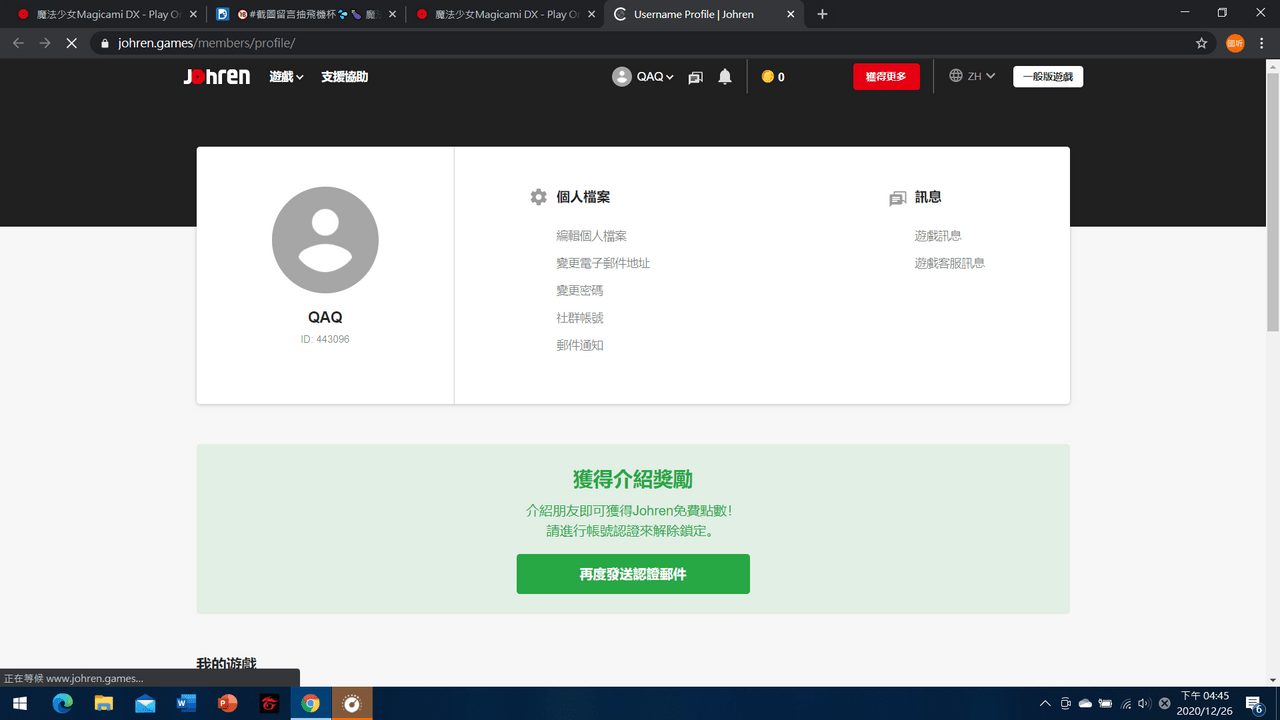Switch to the first Magicami DX tab
This screenshot has height=720, width=1280.
[106, 14]
